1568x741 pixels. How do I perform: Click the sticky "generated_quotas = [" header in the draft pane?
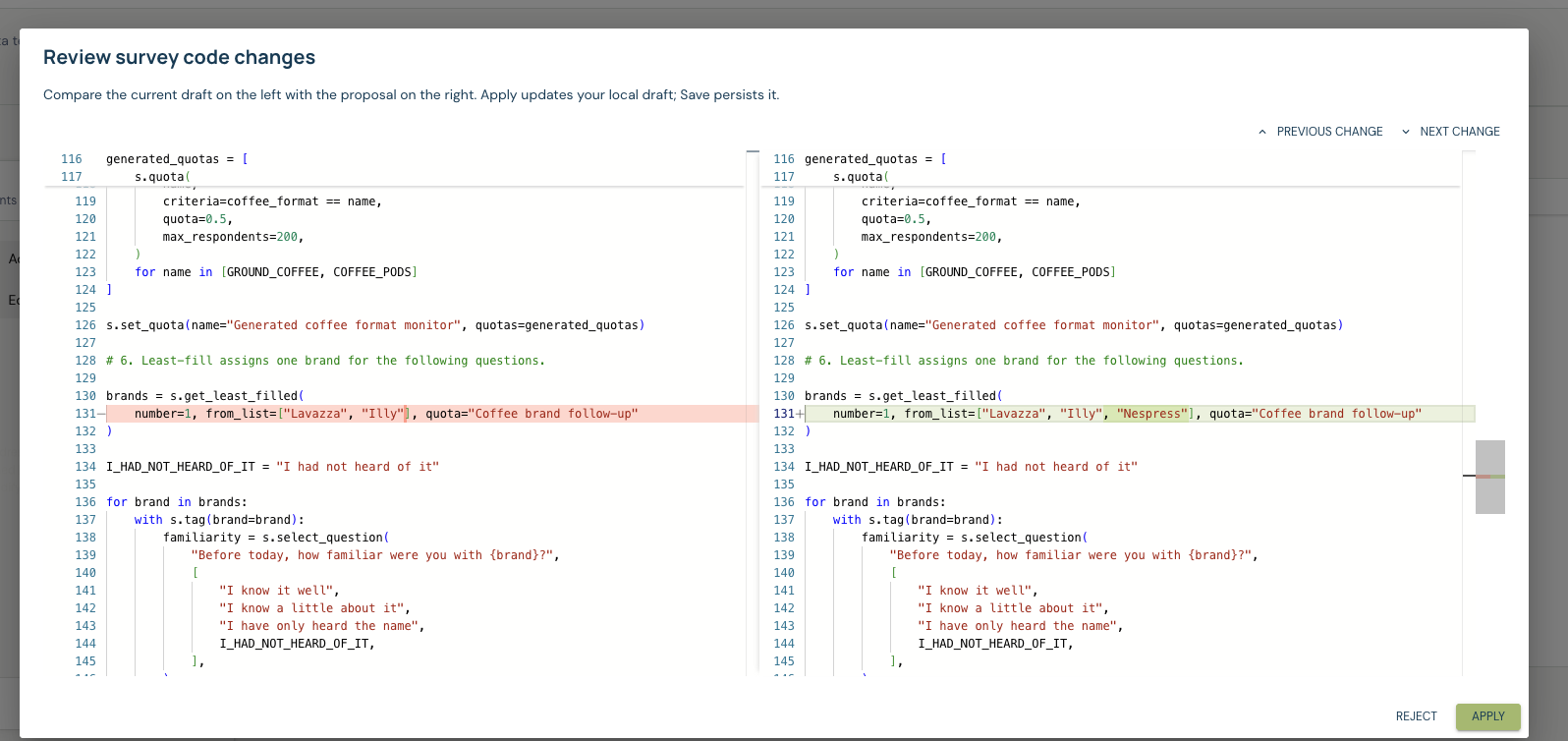pos(177,159)
